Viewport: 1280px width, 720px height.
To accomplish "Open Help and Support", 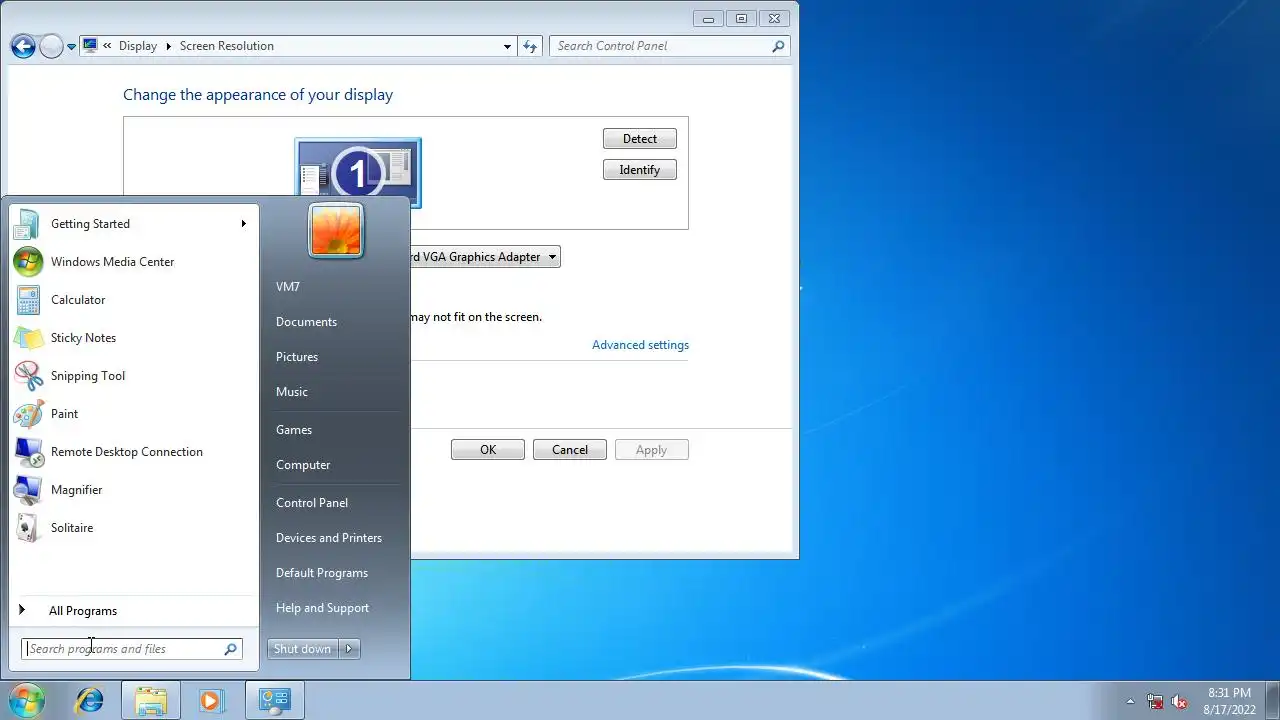I will (322, 608).
